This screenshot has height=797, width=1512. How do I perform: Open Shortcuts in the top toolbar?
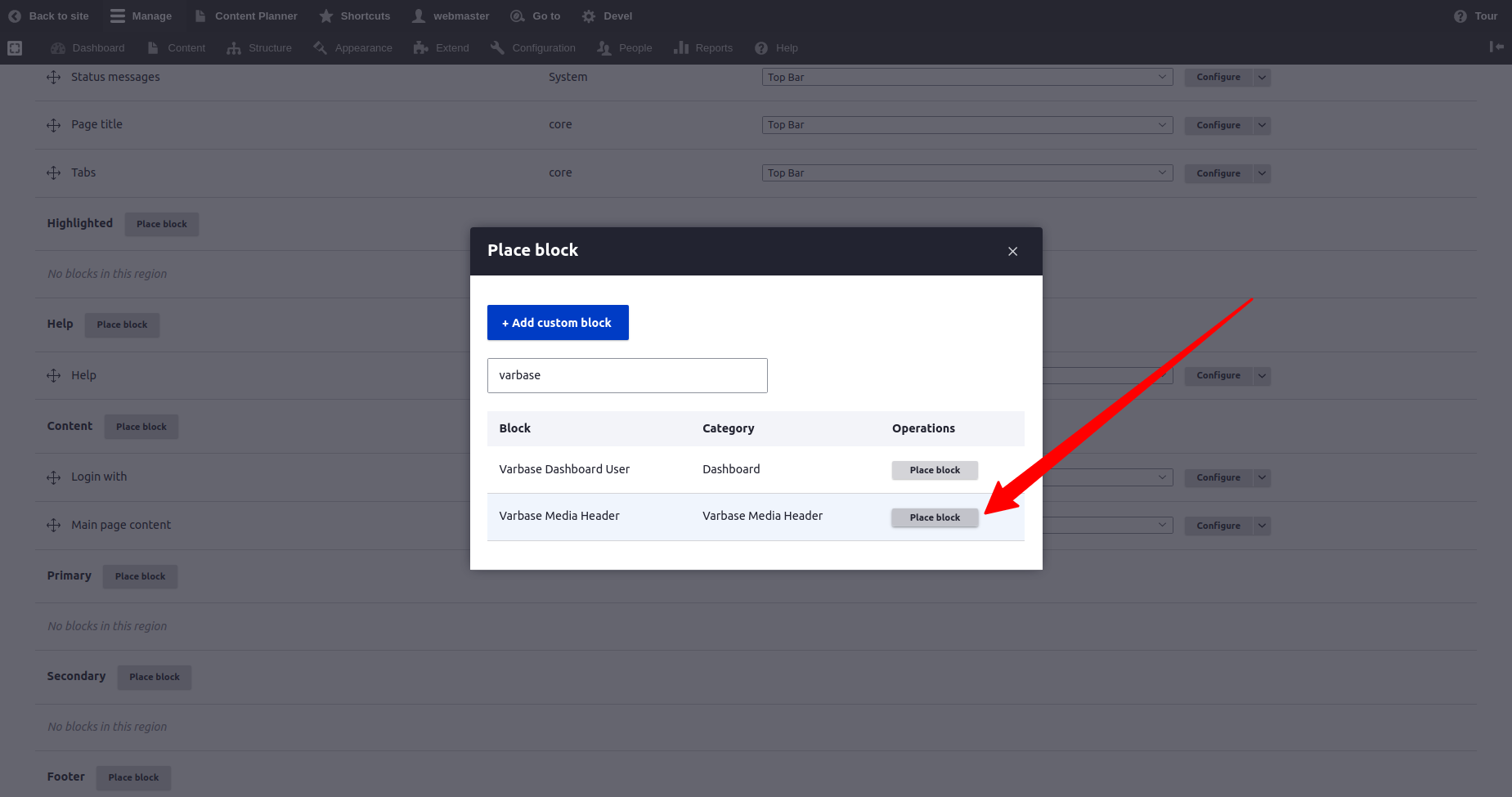[355, 16]
